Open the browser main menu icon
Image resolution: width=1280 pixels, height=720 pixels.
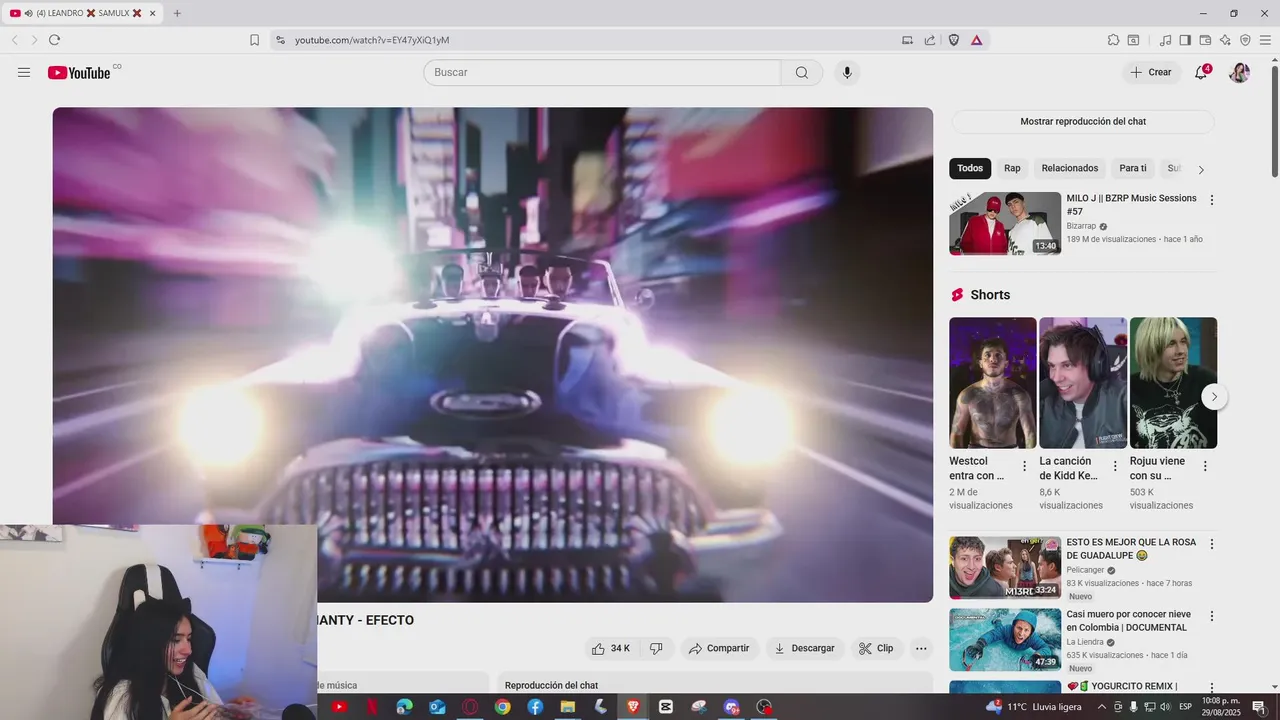tap(1265, 40)
